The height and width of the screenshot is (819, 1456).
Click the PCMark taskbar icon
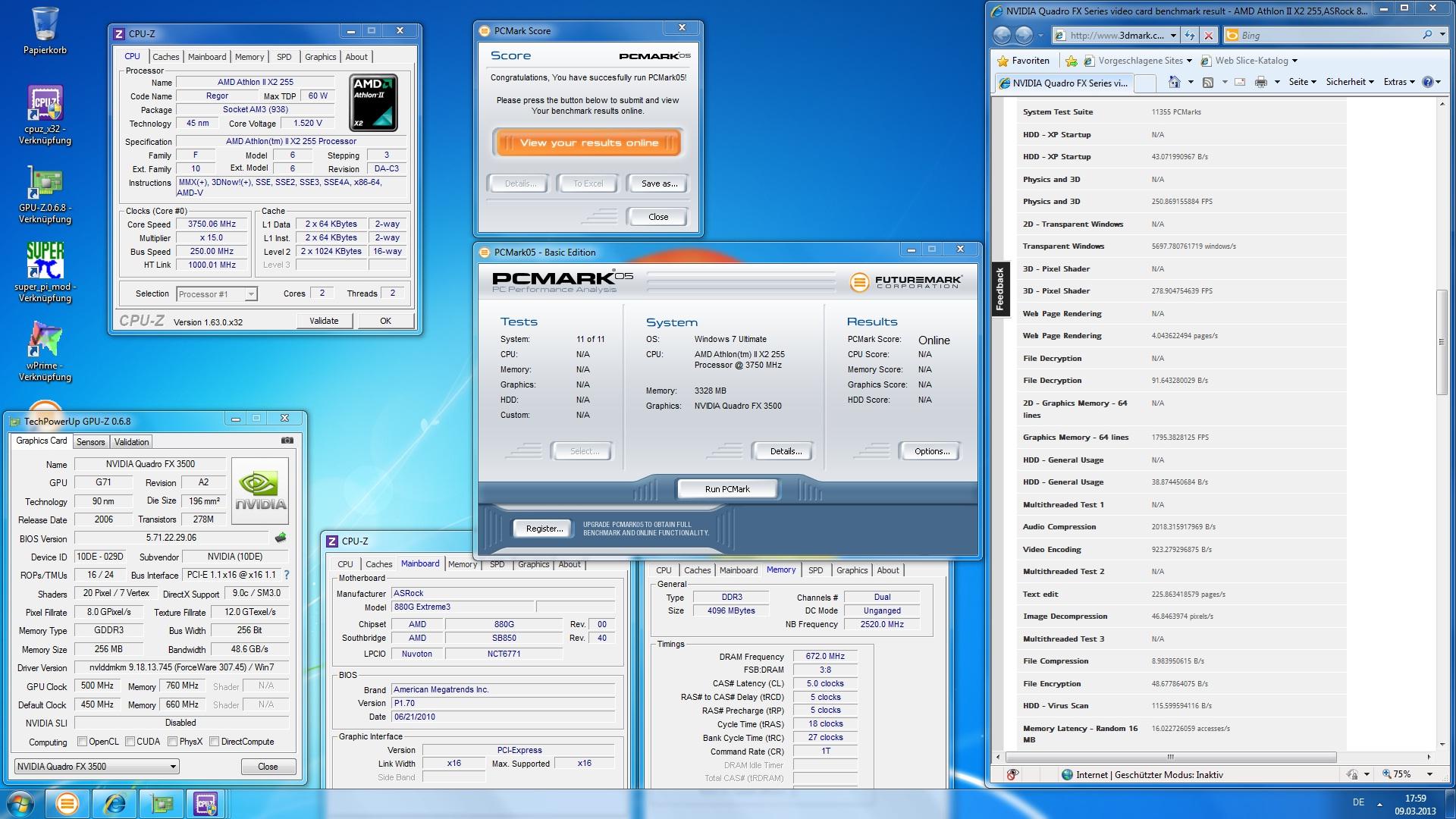tap(67, 804)
